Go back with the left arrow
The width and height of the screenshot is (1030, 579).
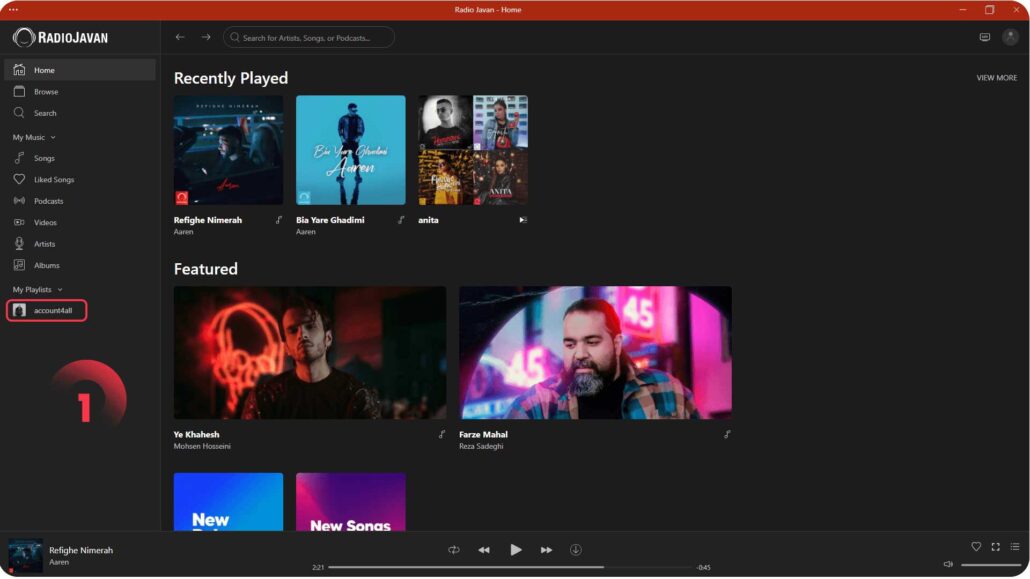pyautogui.click(x=180, y=37)
